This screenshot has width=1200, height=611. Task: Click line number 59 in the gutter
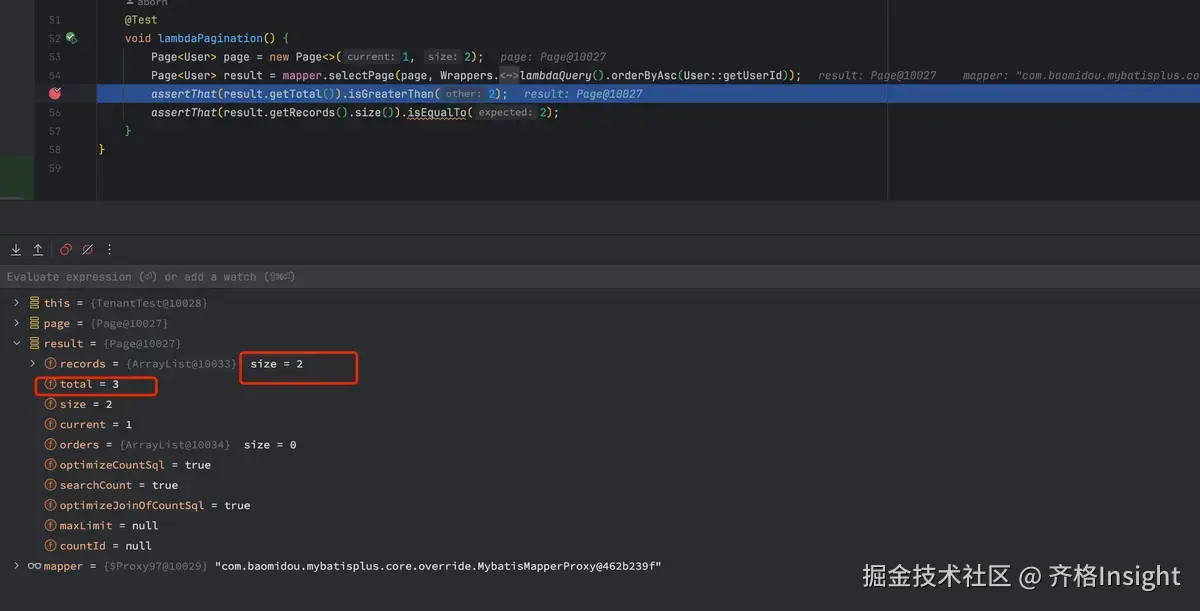[54, 168]
